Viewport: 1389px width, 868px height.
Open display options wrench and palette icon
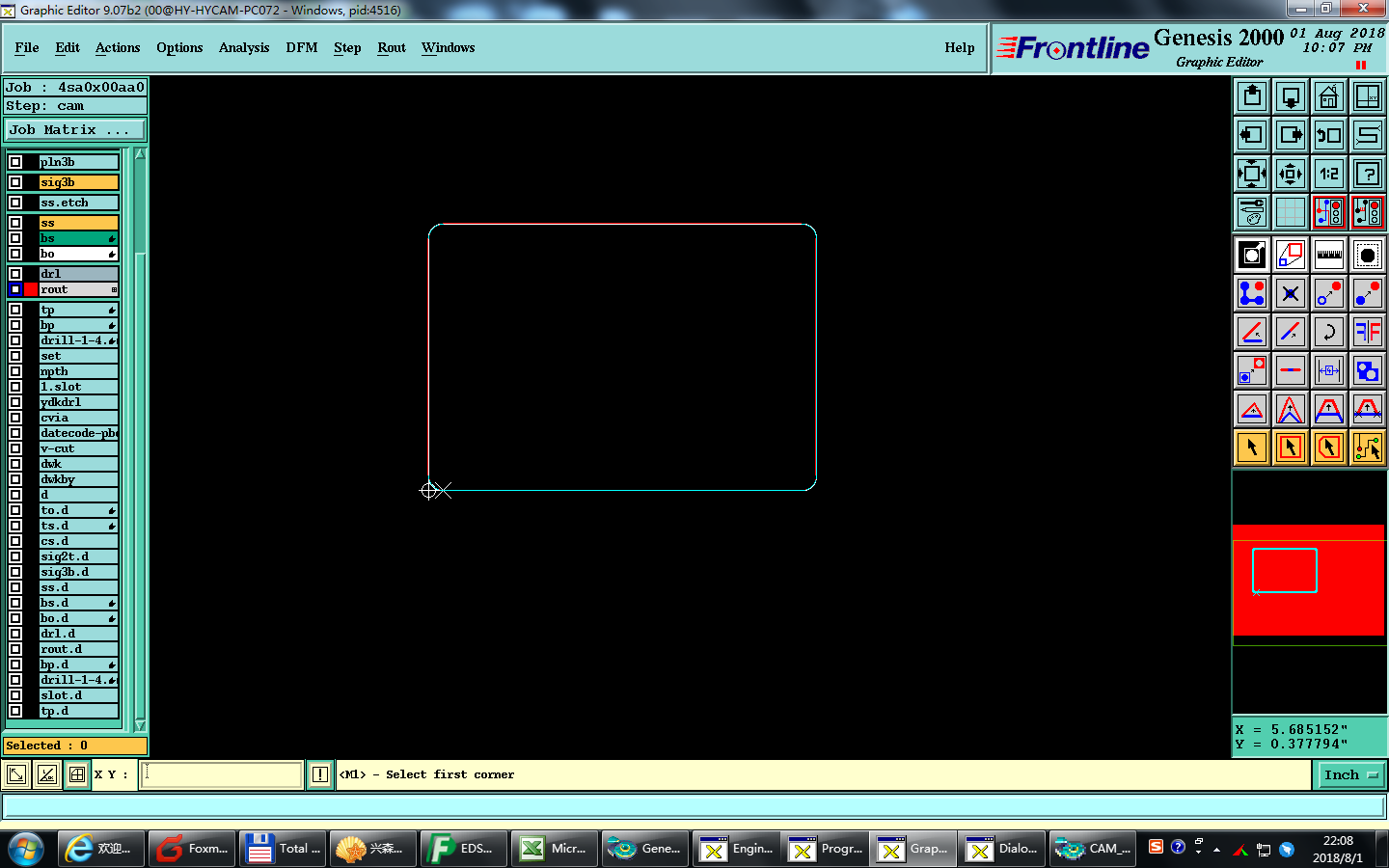point(1252,212)
